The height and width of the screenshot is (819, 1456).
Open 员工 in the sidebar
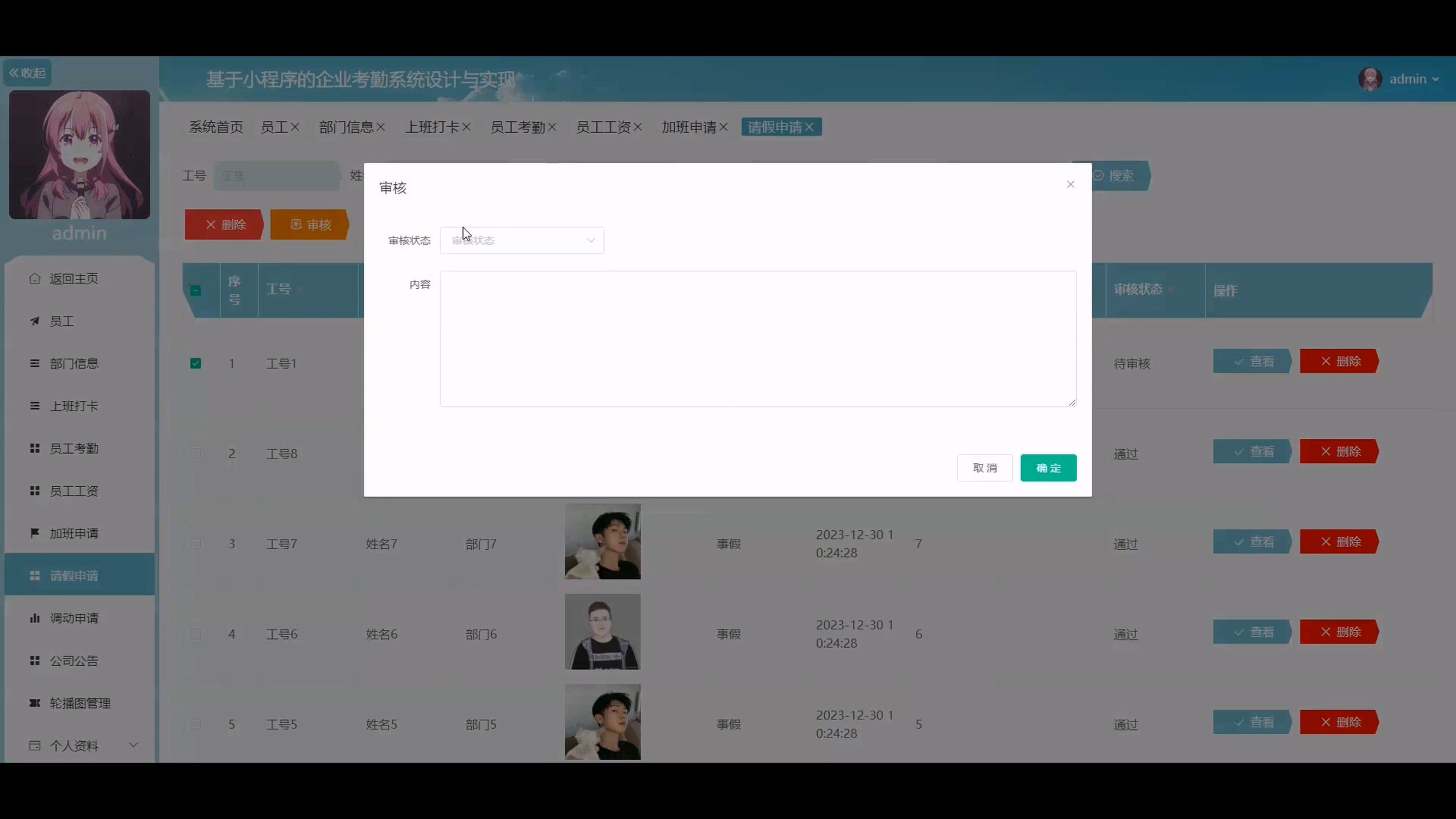click(79, 321)
